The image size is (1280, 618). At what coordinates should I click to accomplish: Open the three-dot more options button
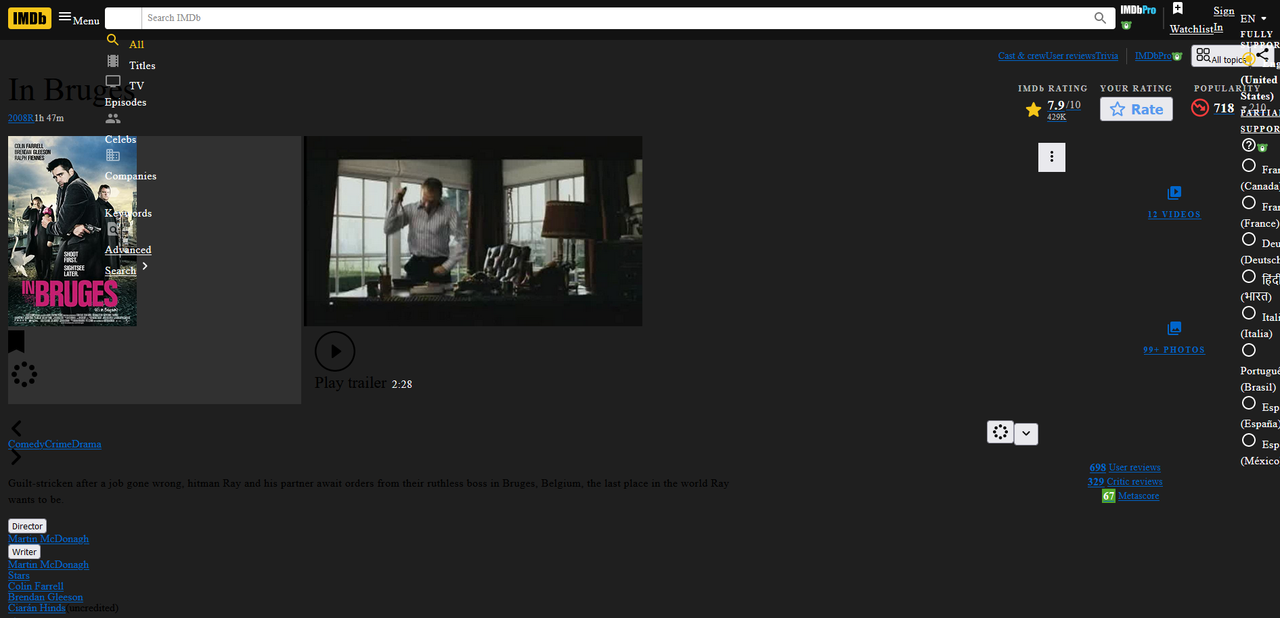pos(1052,157)
